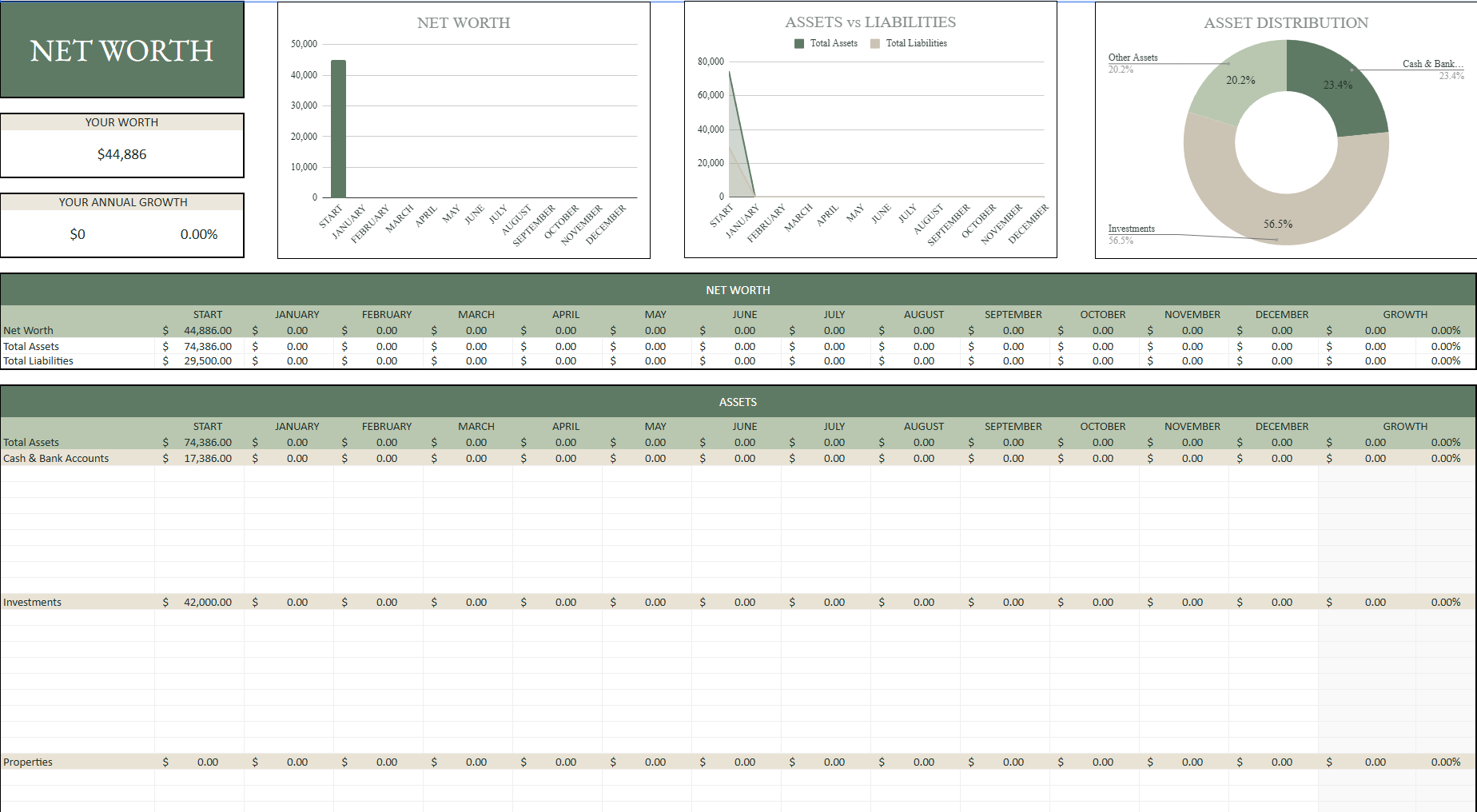Select the START column header in Net Worth table
Image resolution: width=1477 pixels, height=812 pixels.
(208, 314)
